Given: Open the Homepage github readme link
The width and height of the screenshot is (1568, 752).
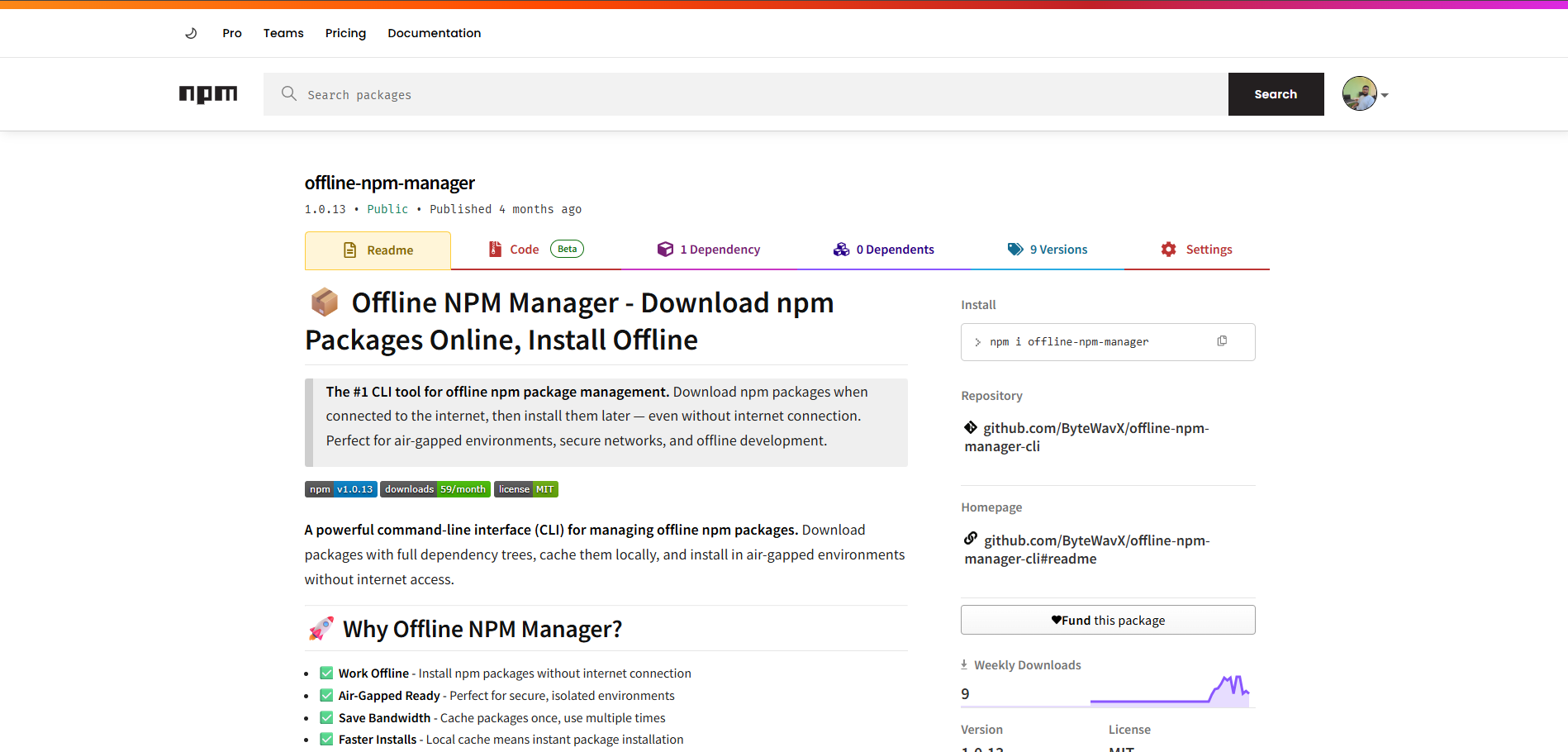Looking at the screenshot, I should 1087,550.
